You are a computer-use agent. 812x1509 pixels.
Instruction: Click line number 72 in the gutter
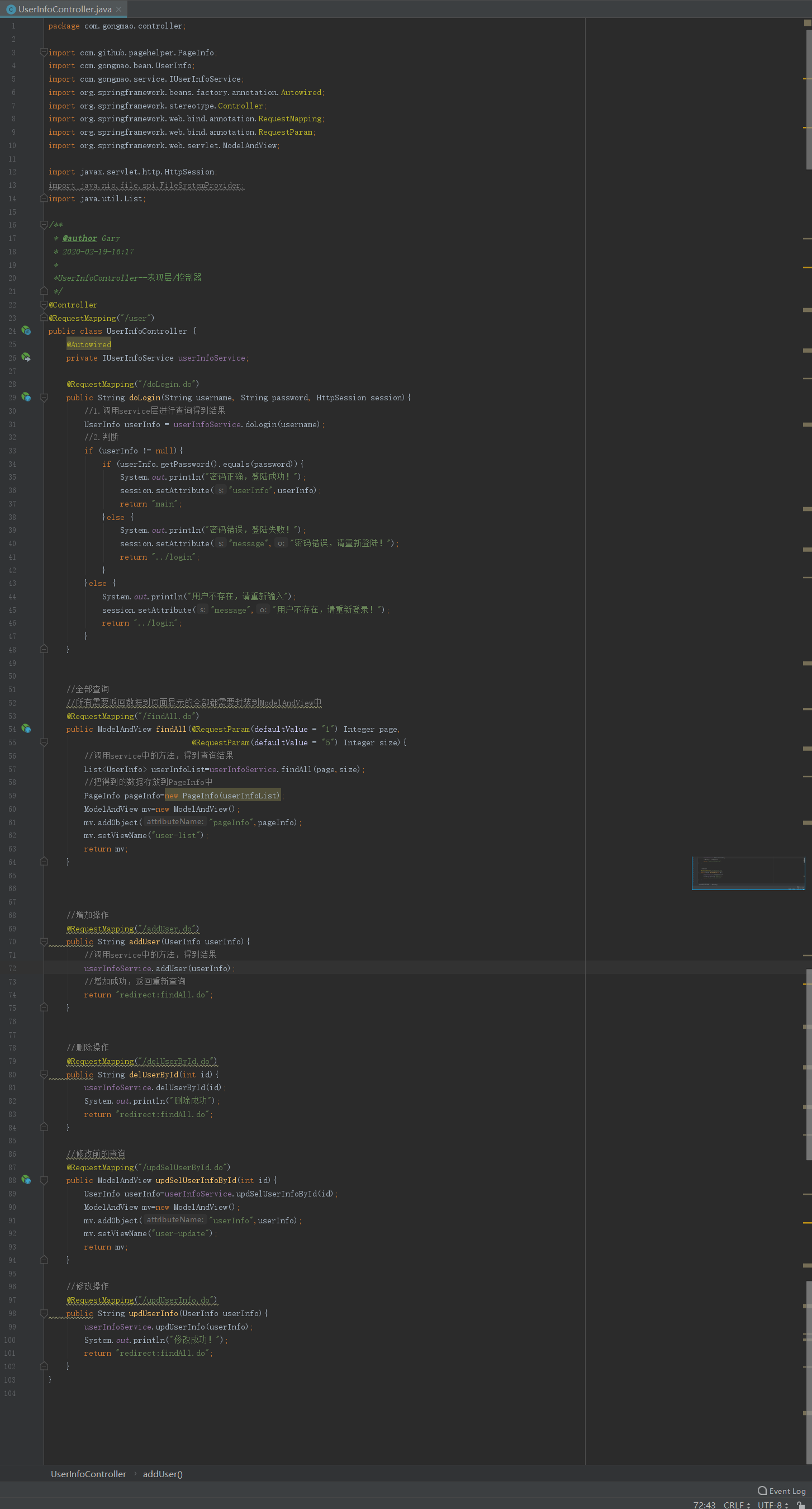[x=12, y=968]
